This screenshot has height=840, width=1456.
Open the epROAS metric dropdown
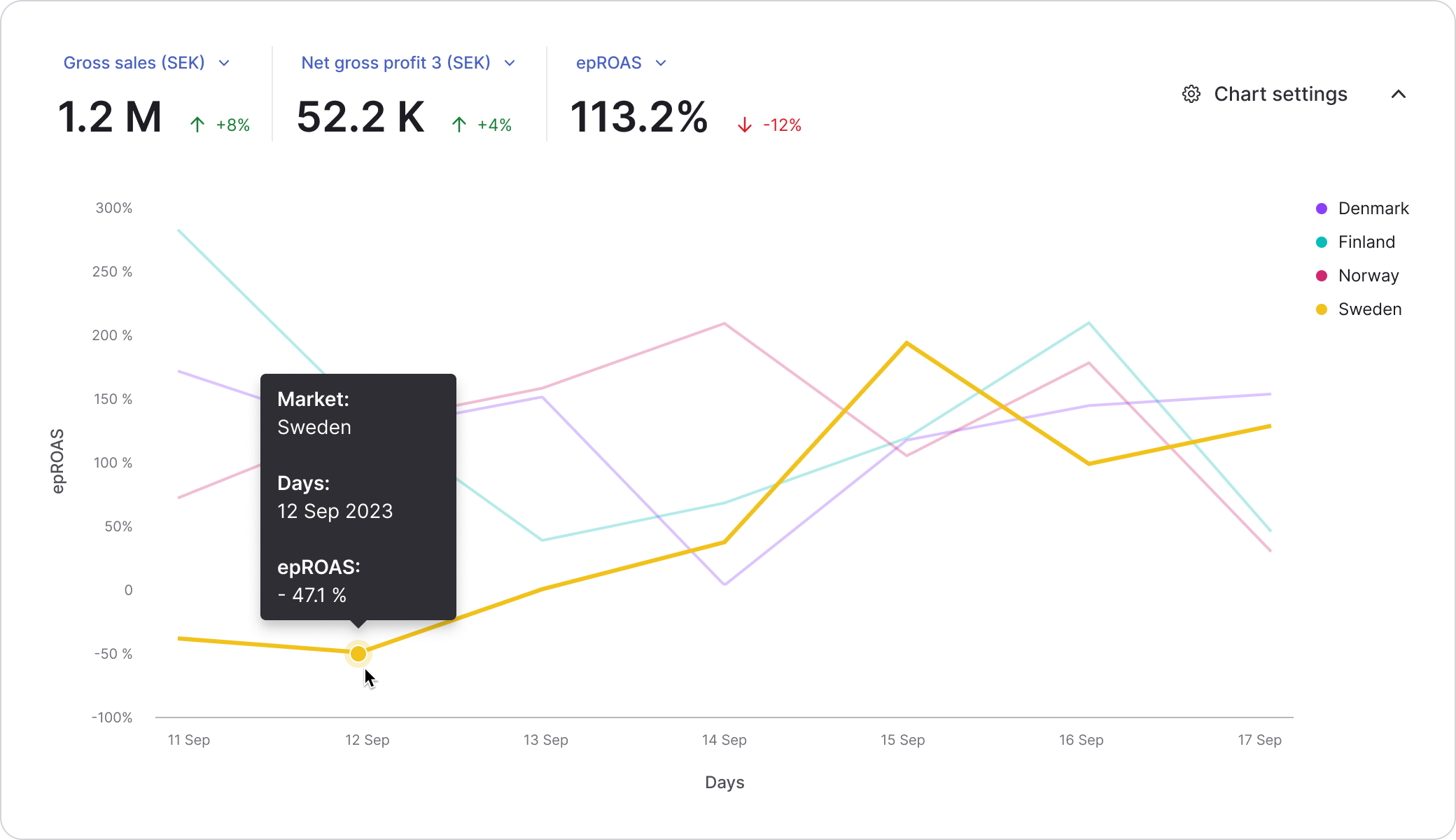pos(661,62)
